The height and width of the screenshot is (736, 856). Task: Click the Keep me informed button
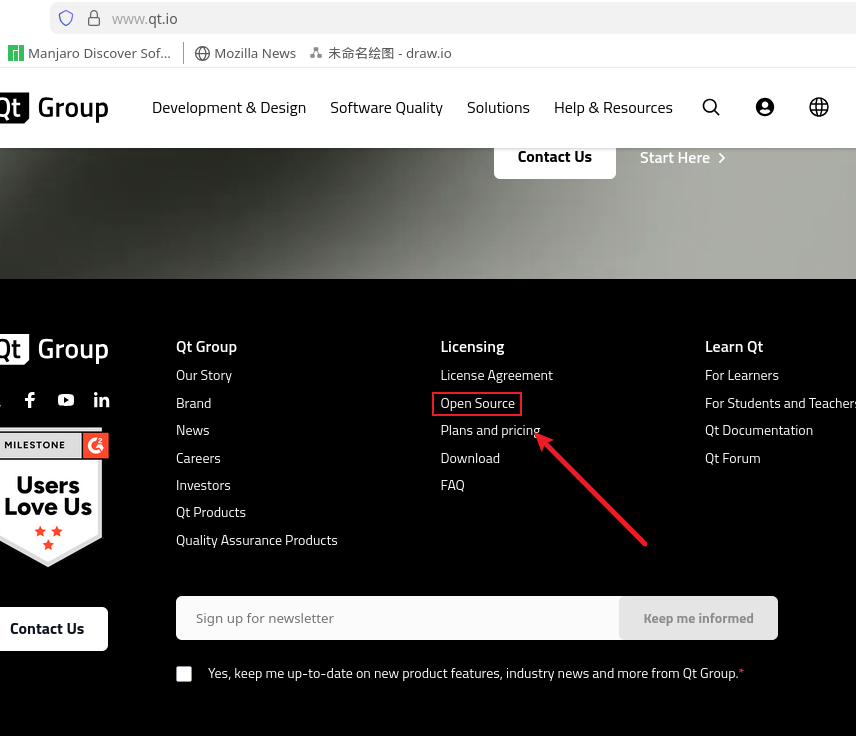point(698,618)
